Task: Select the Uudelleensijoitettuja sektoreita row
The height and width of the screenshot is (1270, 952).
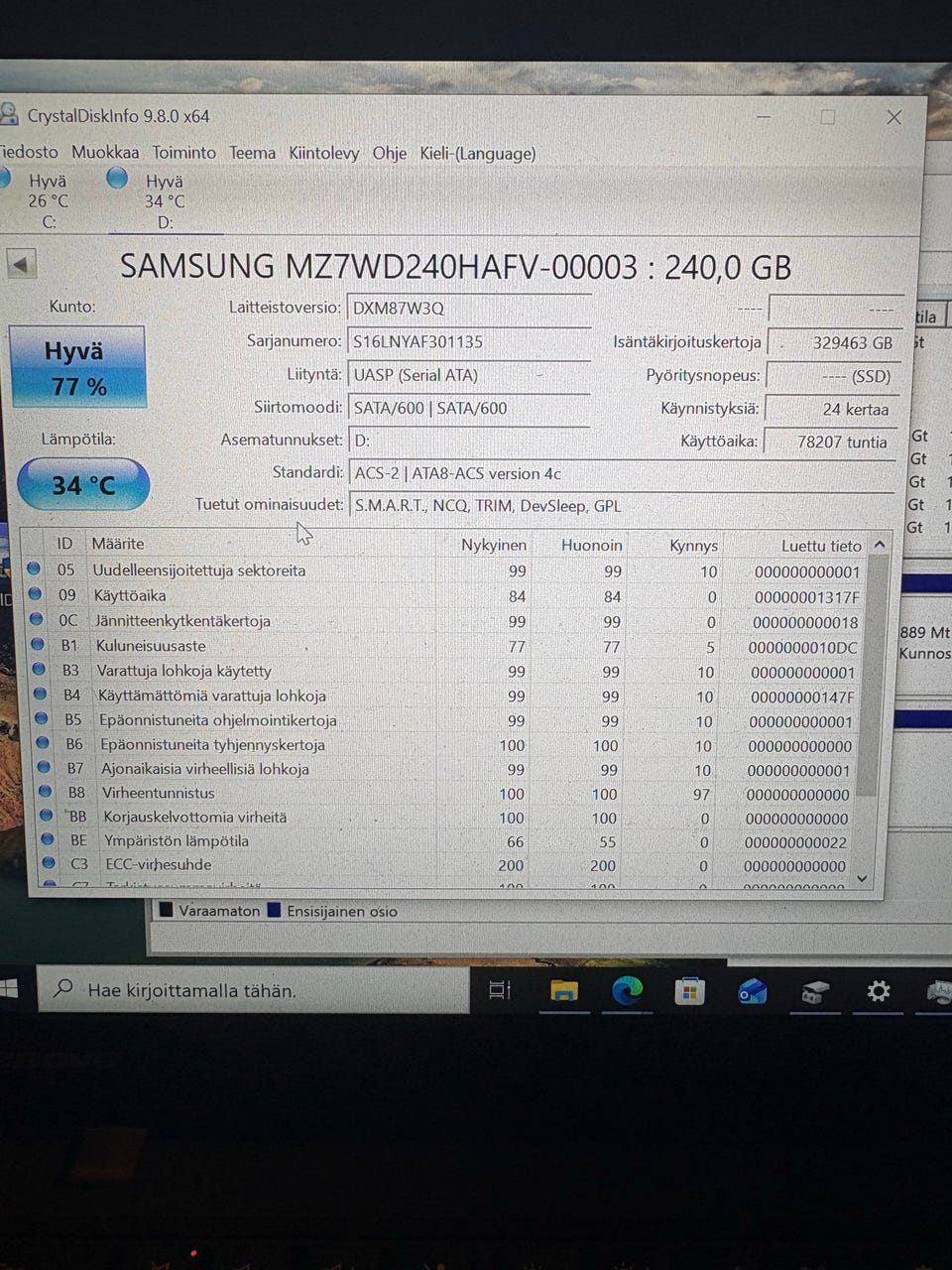Action: pyautogui.click(x=444, y=571)
